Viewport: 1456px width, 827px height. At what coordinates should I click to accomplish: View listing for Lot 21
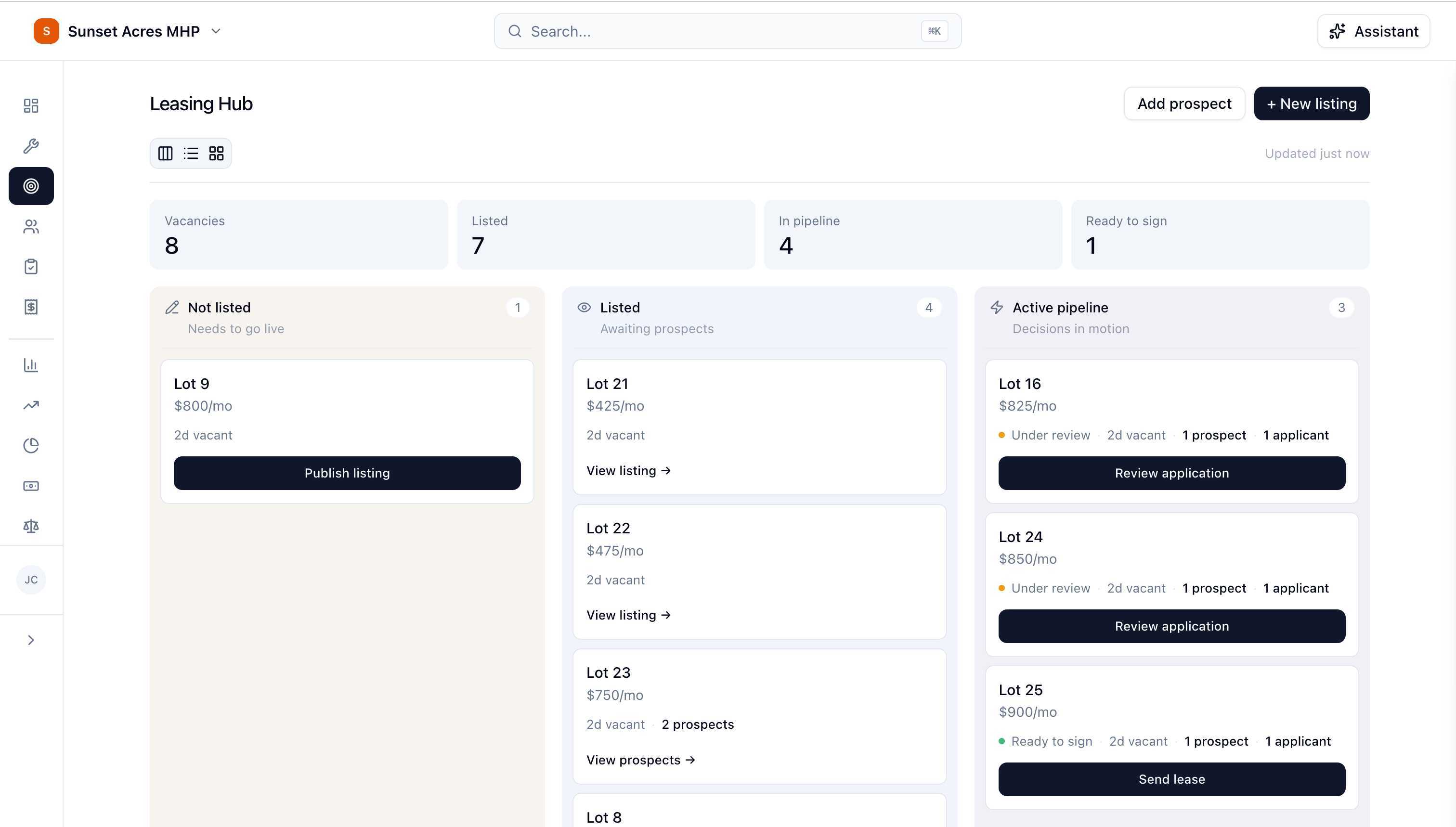point(628,470)
